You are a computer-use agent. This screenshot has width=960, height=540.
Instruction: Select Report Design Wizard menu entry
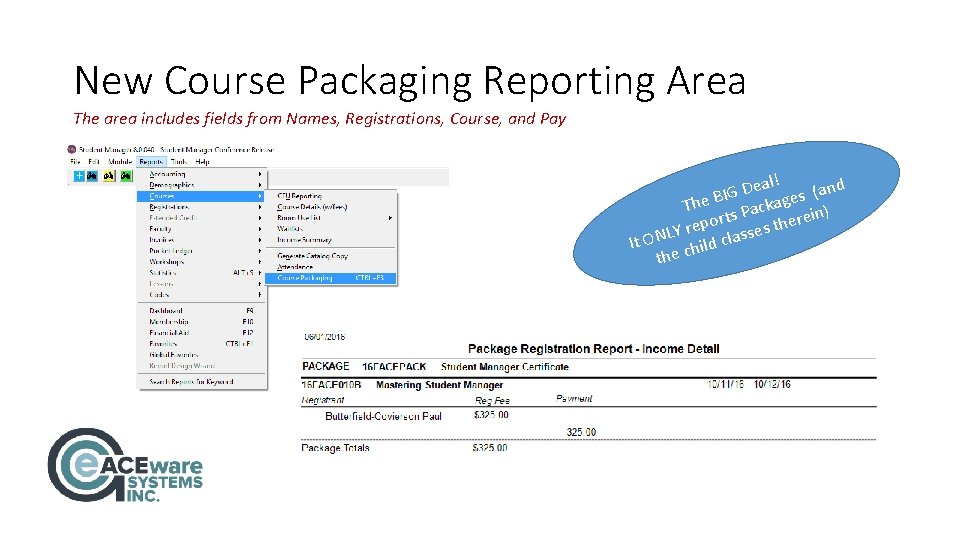[x=182, y=366]
